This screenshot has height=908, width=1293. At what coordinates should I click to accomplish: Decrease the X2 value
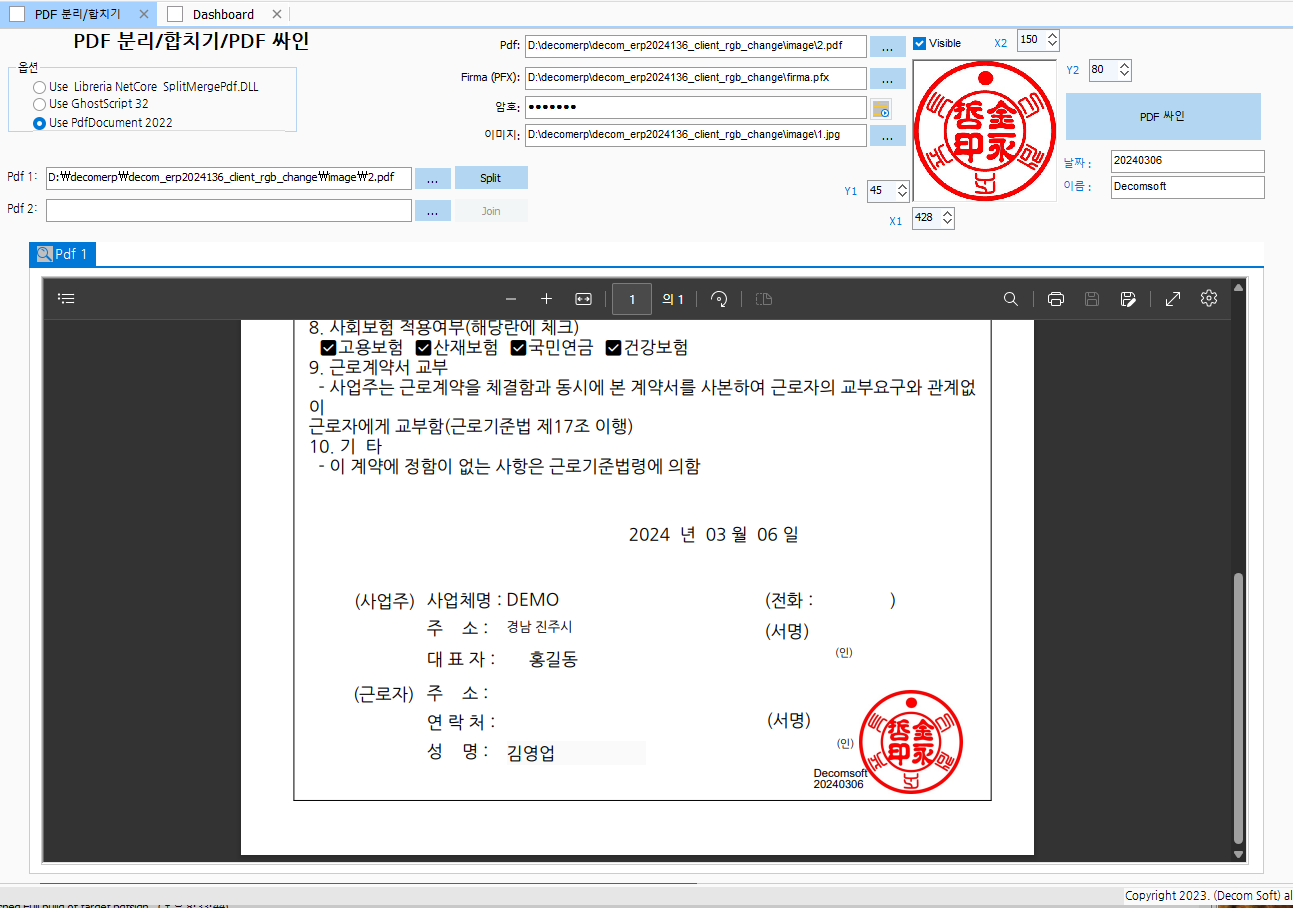click(1051, 46)
